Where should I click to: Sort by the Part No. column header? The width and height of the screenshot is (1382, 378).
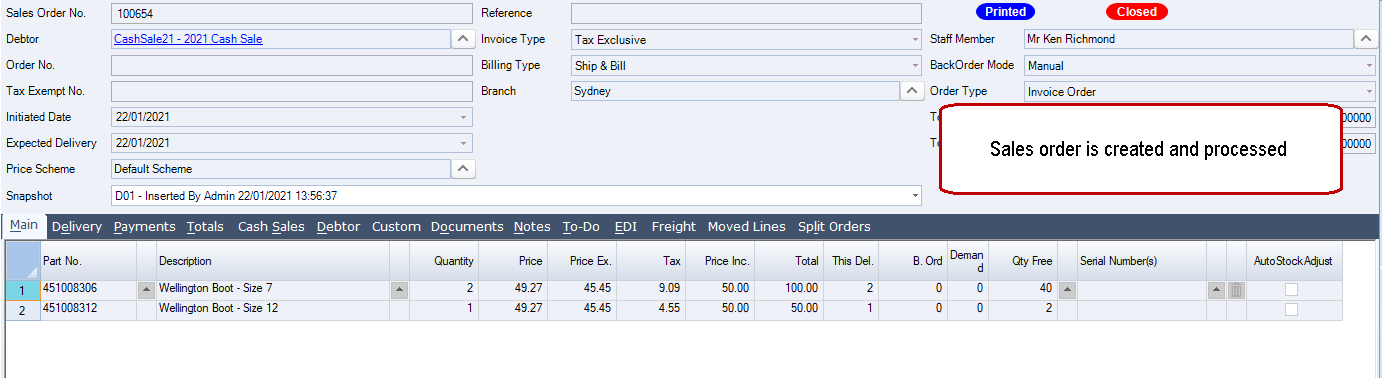click(x=88, y=261)
